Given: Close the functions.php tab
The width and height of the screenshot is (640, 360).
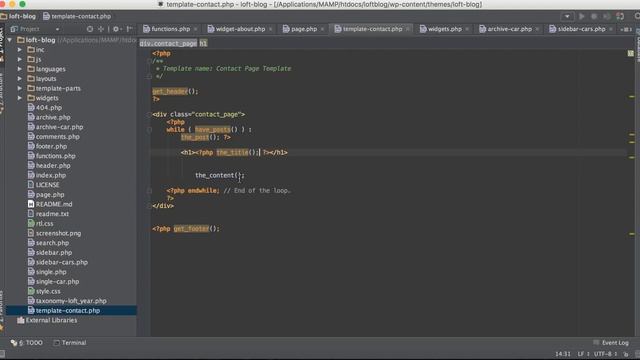Looking at the screenshot, I should click(196, 29).
